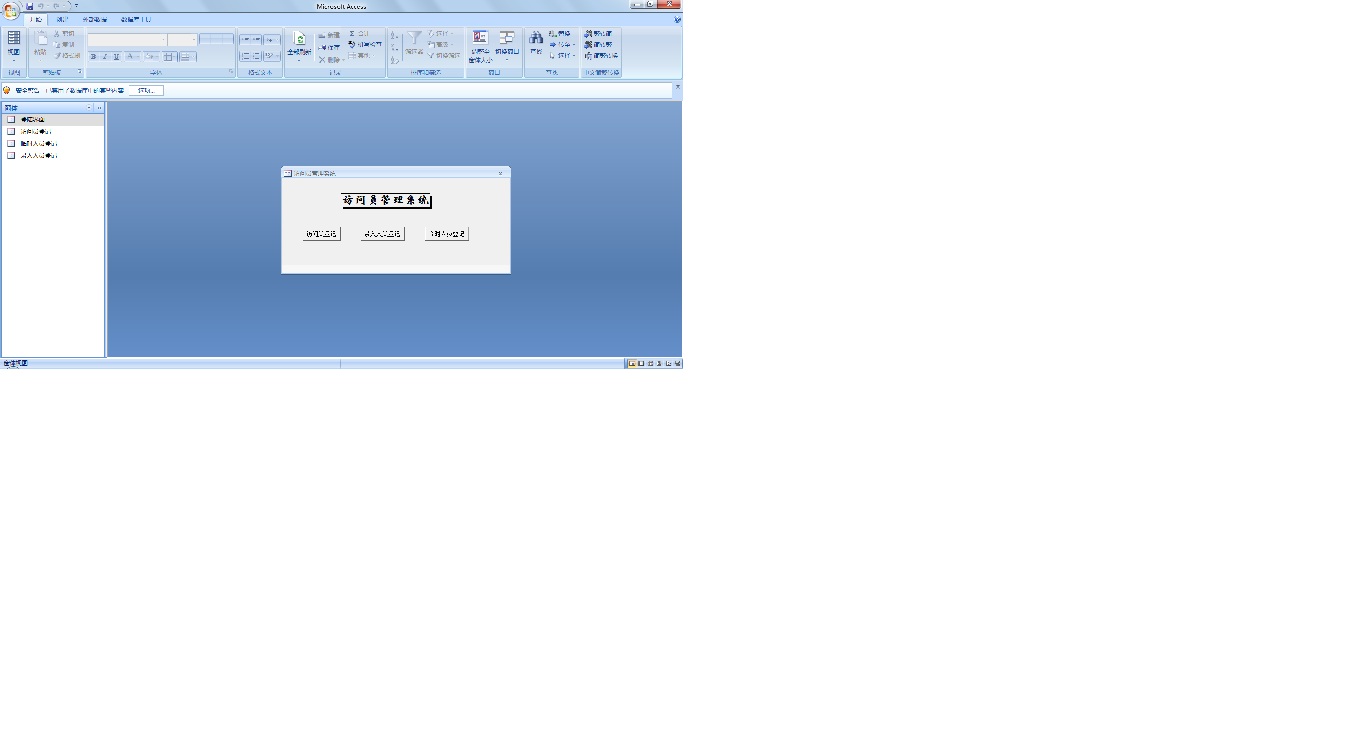
Task: Open the Gridlines dropdown
Action: coord(171,56)
